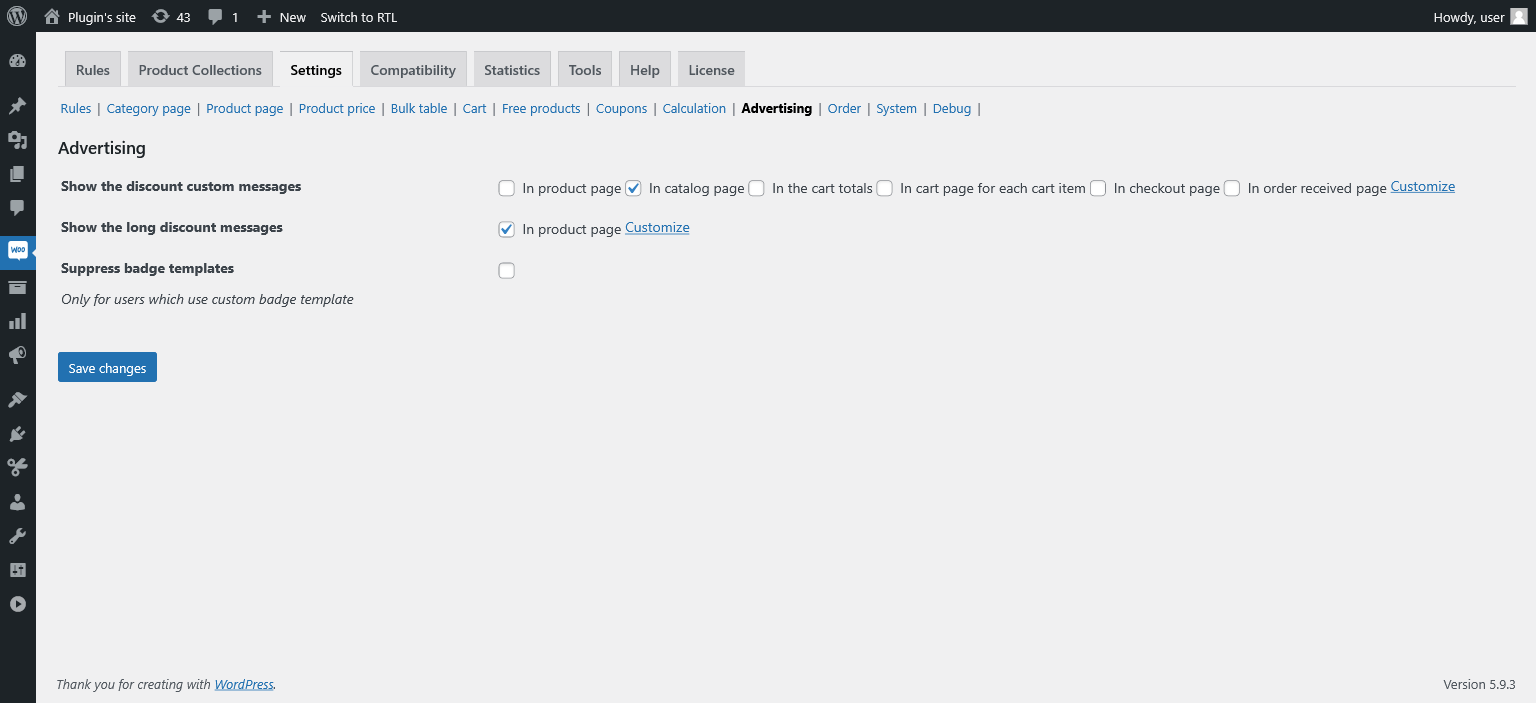
Task: Click the scissors sidebar icon
Action: click(x=17, y=468)
